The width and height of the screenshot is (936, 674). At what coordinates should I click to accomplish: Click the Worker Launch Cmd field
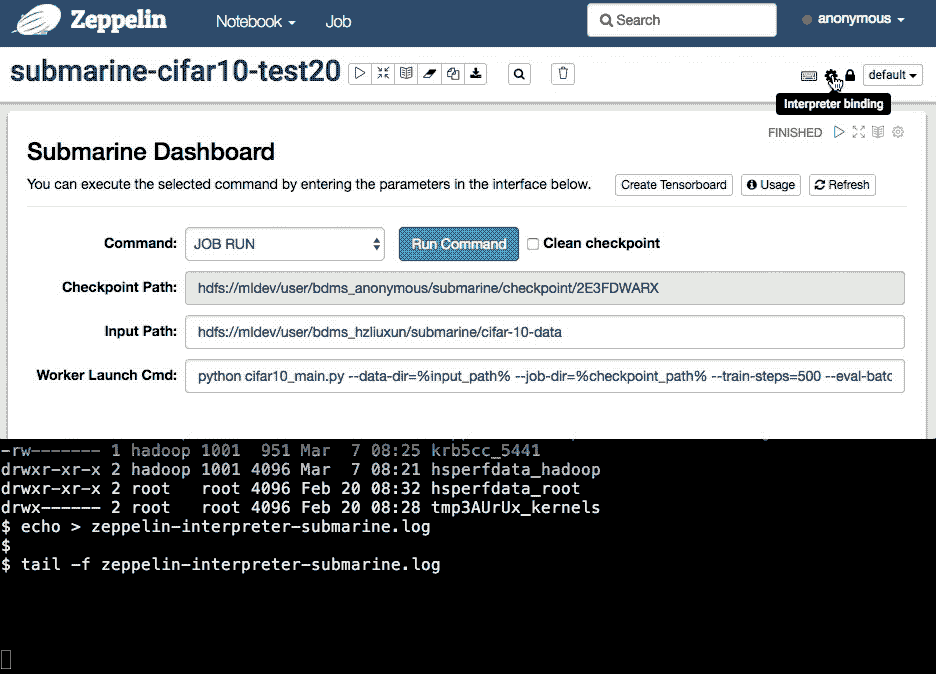click(544, 376)
